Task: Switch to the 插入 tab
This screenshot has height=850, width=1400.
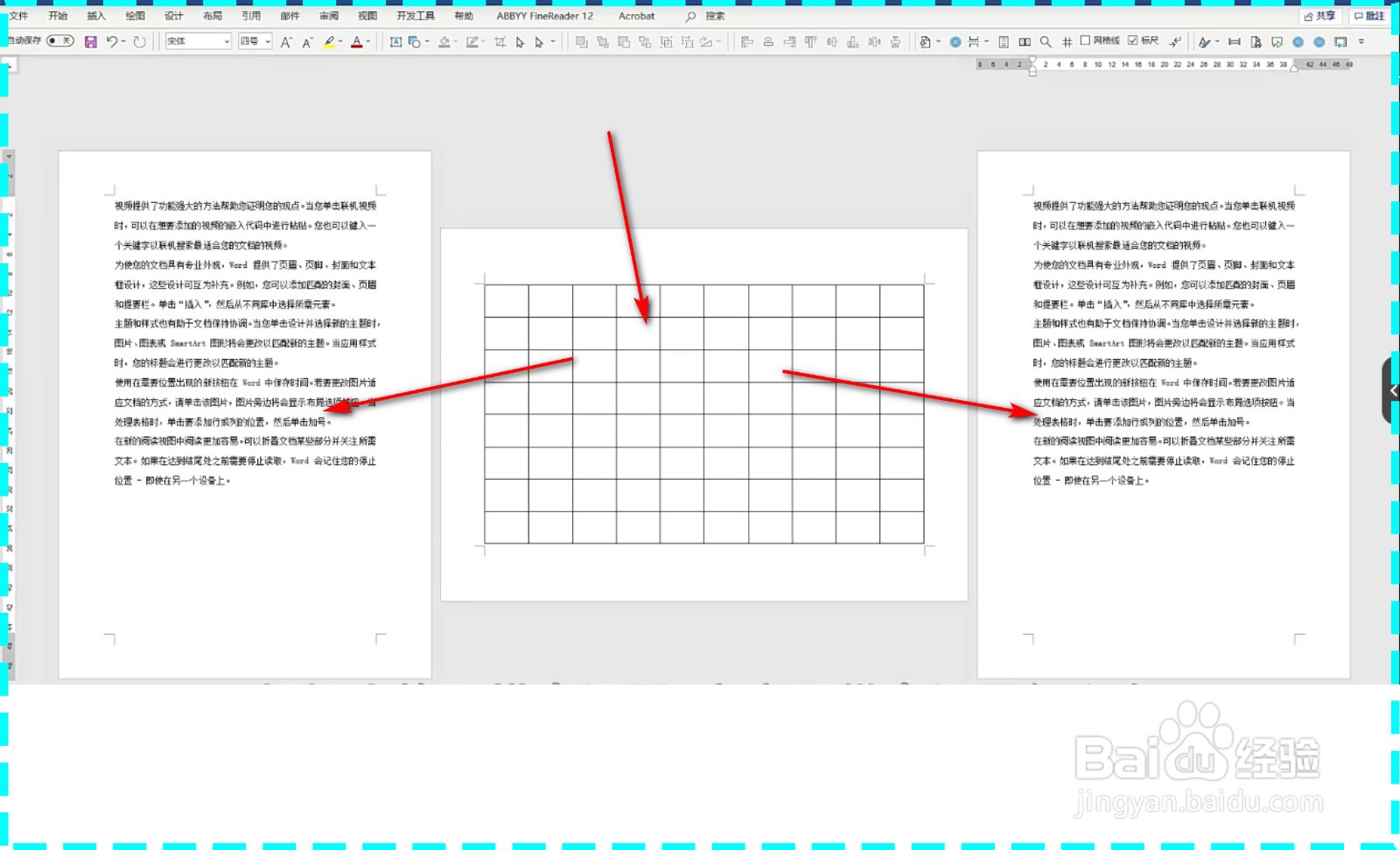Action: [x=96, y=16]
